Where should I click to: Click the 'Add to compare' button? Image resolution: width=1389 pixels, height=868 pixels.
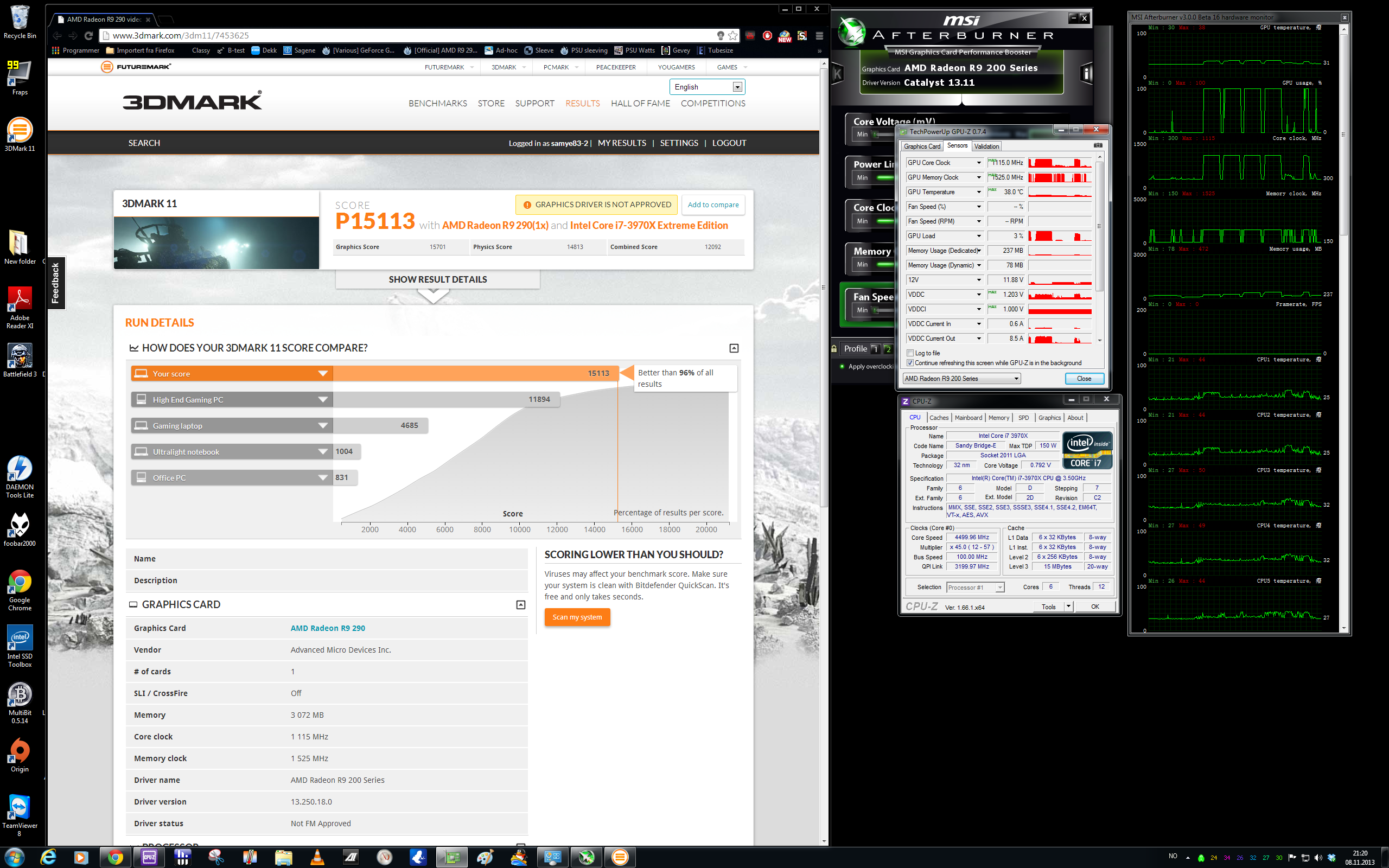point(713,205)
